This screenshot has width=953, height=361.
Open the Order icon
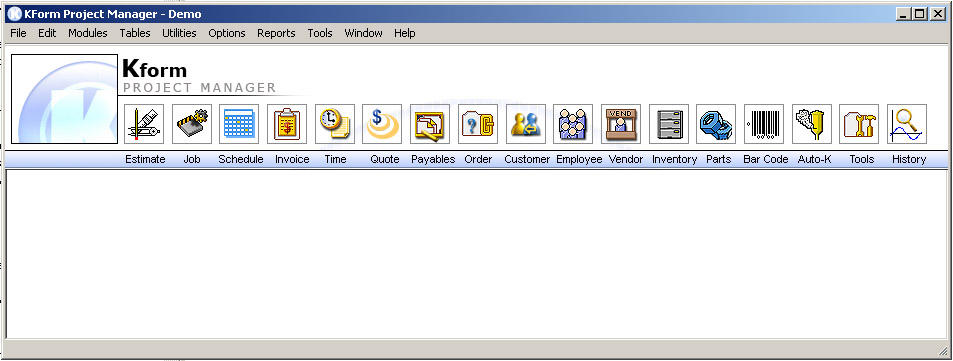478,124
